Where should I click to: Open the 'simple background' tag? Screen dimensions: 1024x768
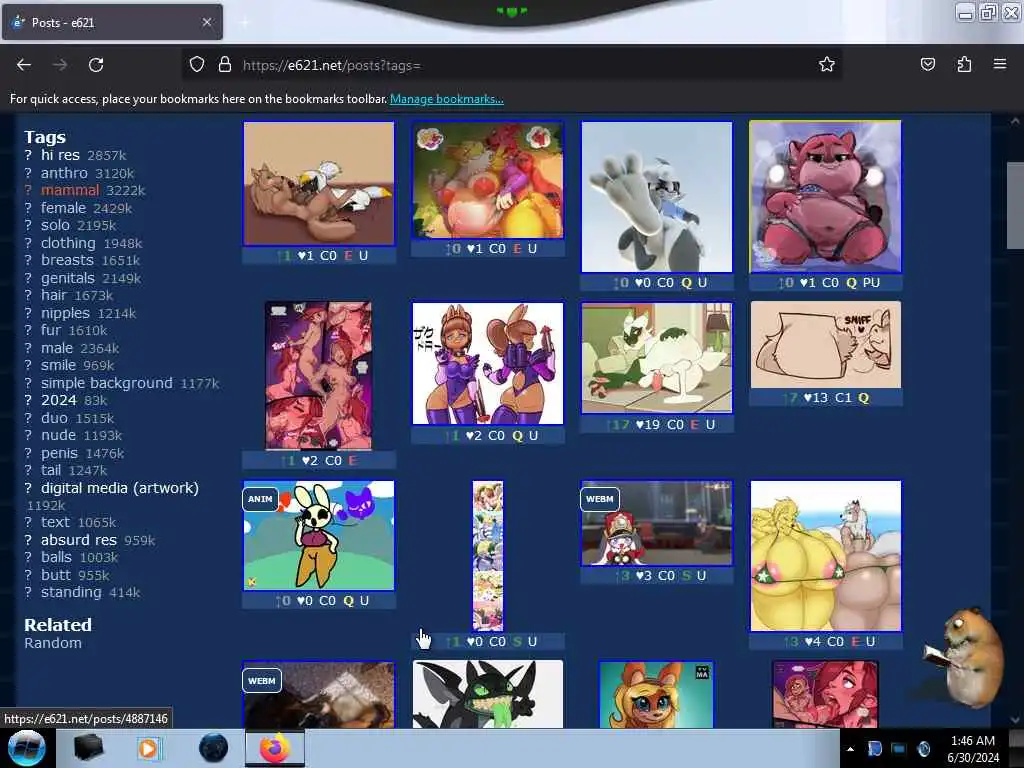pos(106,383)
